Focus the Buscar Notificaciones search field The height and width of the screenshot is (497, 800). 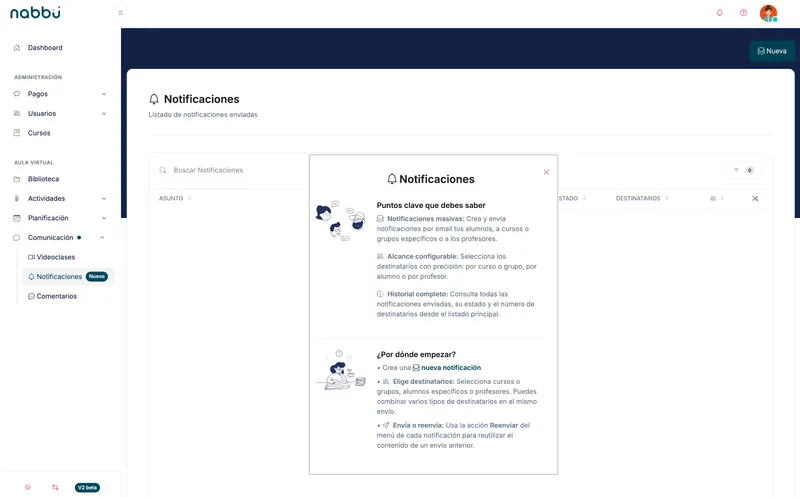pos(230,170)
